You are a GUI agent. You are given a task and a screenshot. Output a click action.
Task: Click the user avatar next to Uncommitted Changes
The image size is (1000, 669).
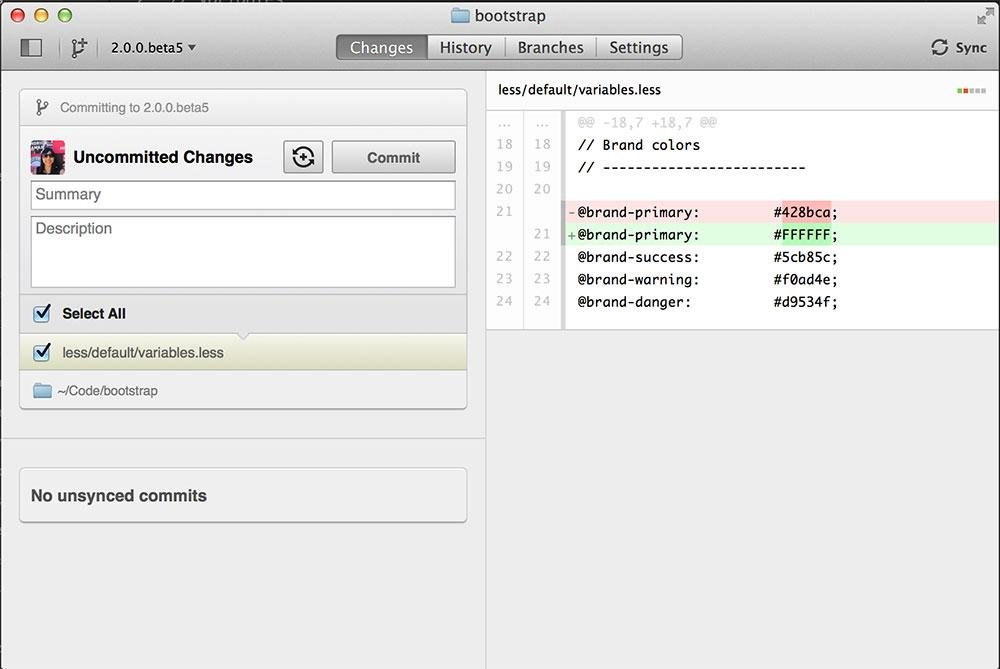click(48, 158)
